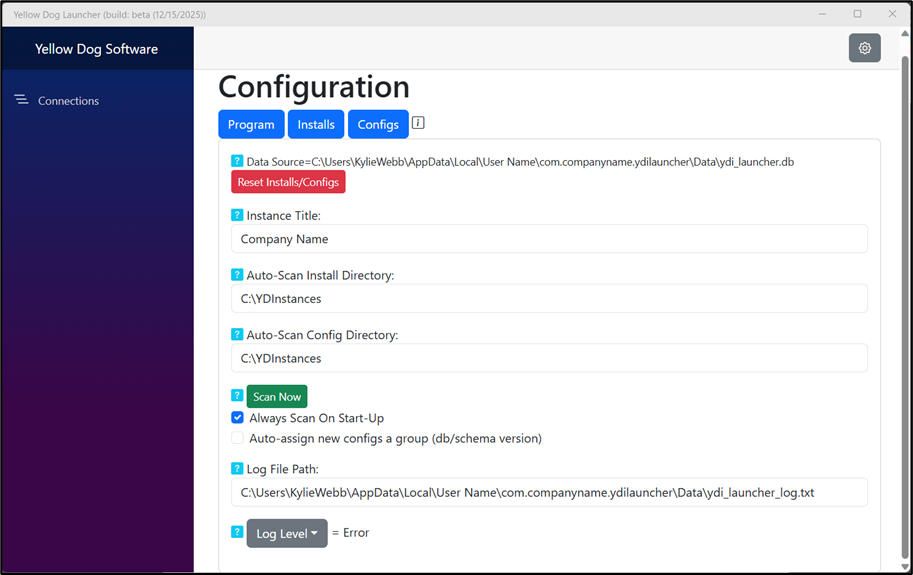Click help icon for Auto-Scan Config Directory
The width and height of the screenshot is (913, 575).
tap(237, 335)
